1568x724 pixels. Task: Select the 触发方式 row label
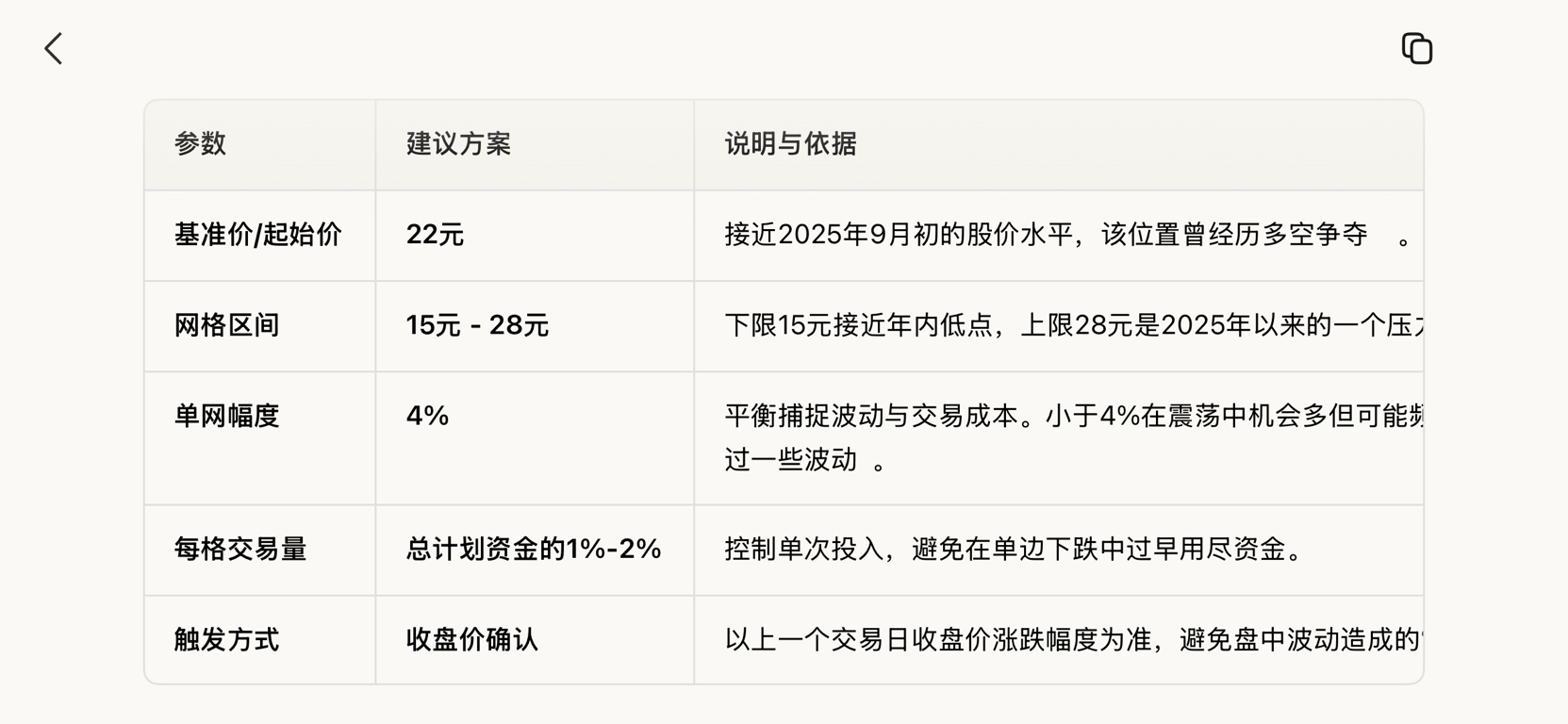pos(226,640)
